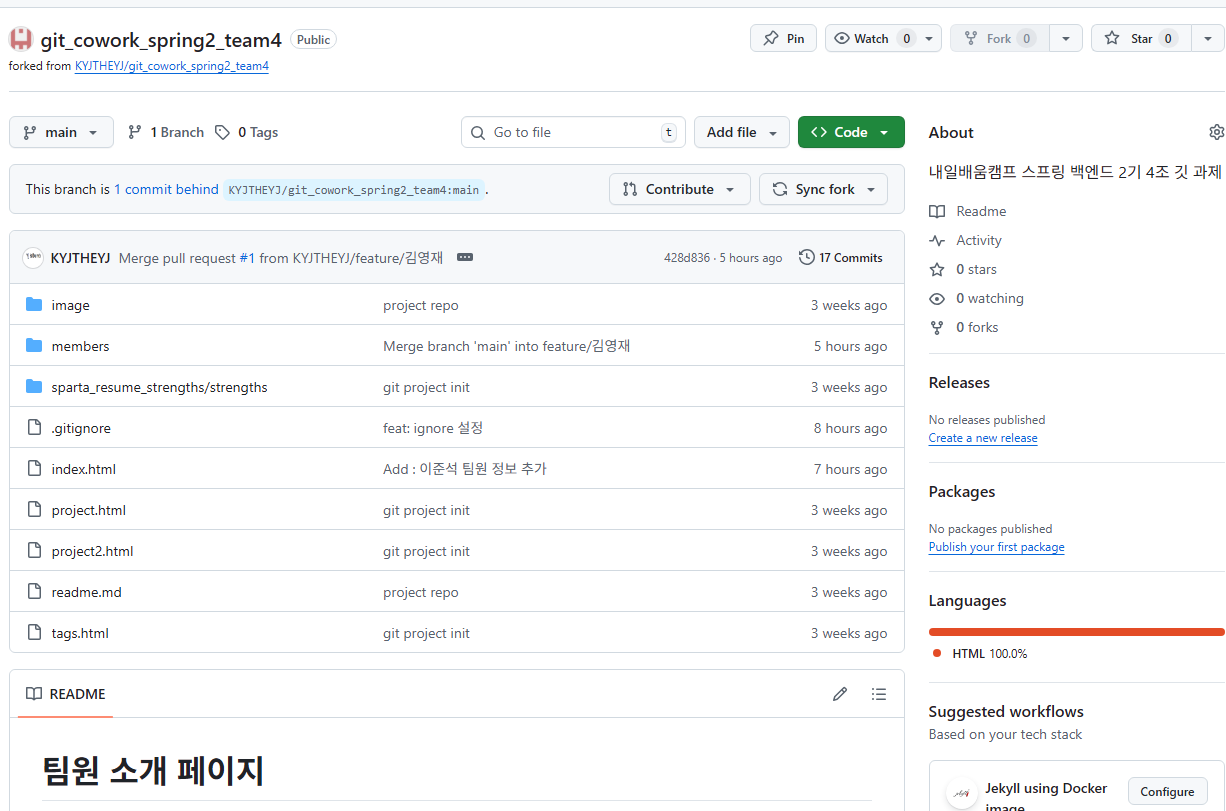Click the repository avatar icon beside git_cowork_spring2_team4
This screenshot has height=811, width=1226.
click(20, 40)
